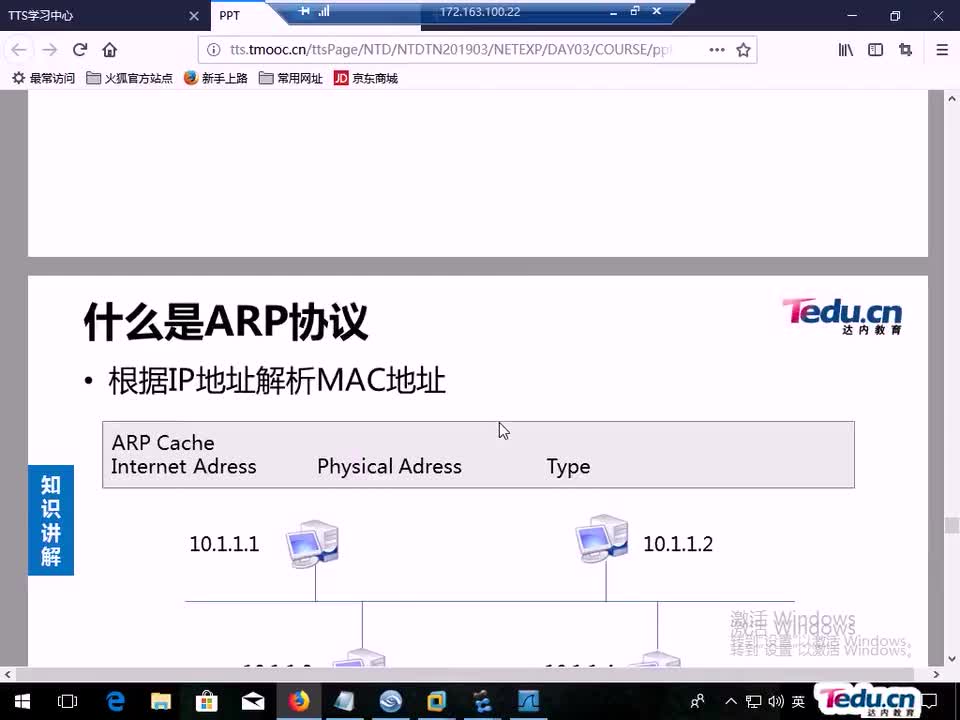Check the remote connection signal icon
Viewport: 960px width, 720px height.
pyautogui.click(x=324, y=11)
